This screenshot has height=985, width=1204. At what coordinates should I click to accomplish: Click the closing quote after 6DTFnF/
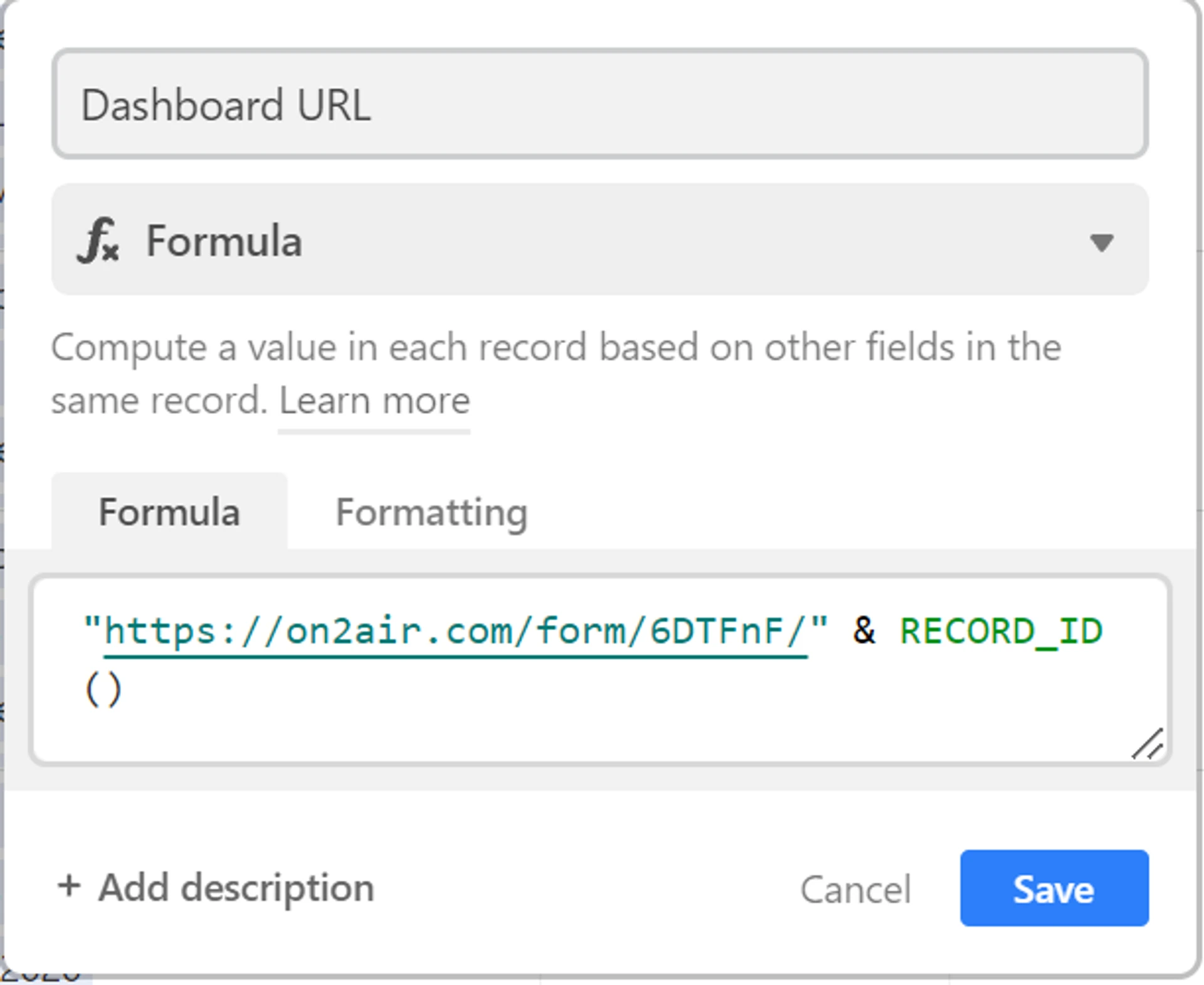[x=819, y=628]
